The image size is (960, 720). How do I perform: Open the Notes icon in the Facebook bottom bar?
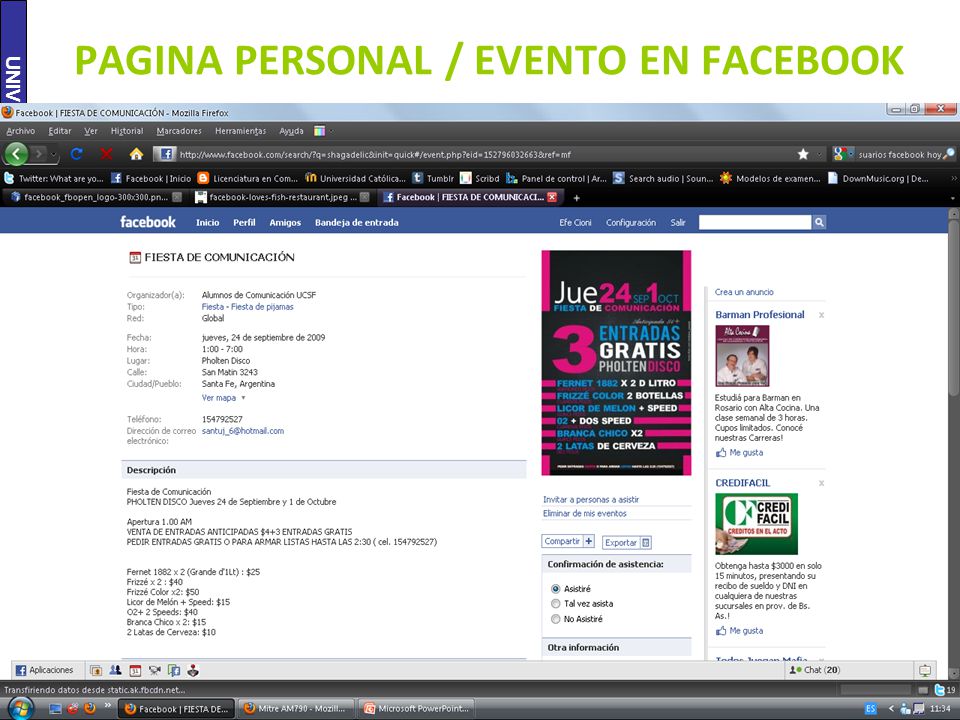pos(174,670)
